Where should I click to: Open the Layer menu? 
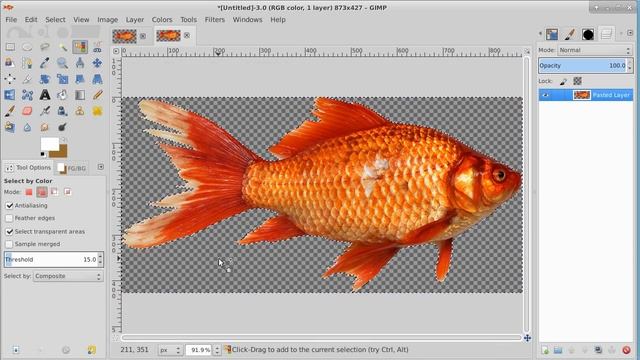point(135,20)
